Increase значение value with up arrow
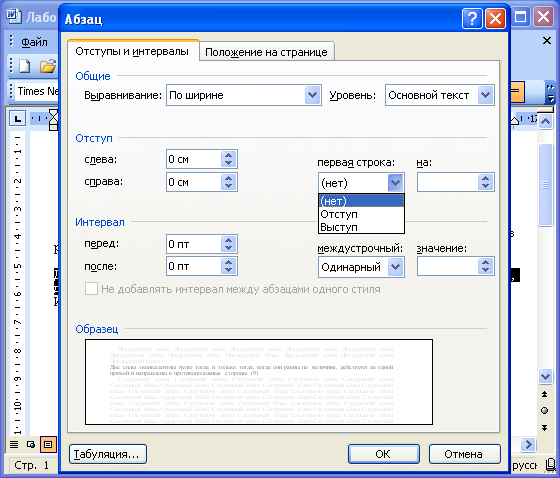This screenshot has height=478, width=560. tap(485, 262)
